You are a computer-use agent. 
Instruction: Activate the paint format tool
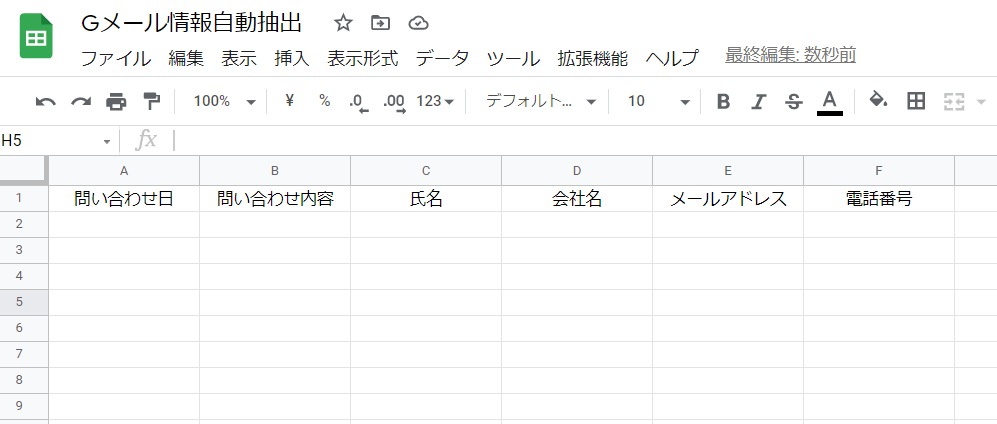pyautogui.click(x=151, y=101)
